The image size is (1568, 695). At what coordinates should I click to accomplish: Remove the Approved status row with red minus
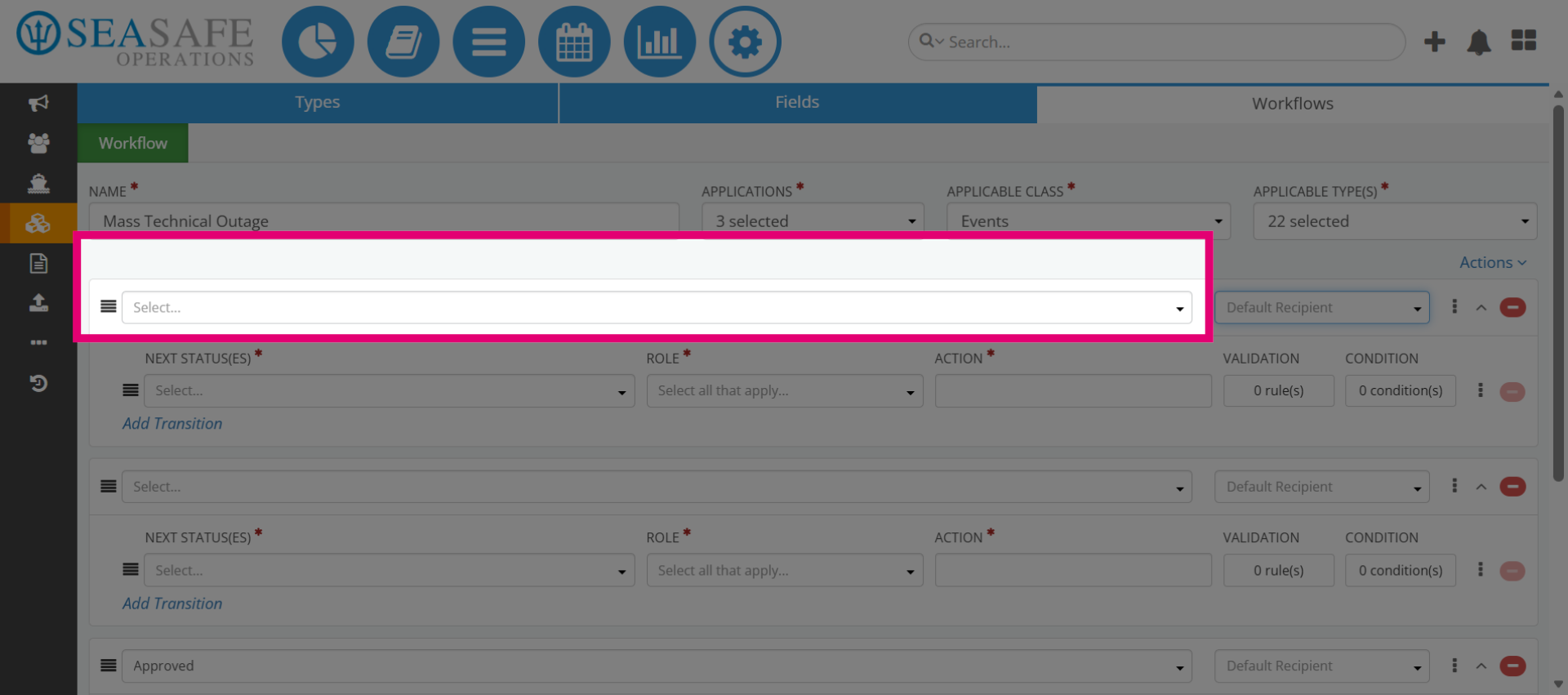tap(1512, 666)
